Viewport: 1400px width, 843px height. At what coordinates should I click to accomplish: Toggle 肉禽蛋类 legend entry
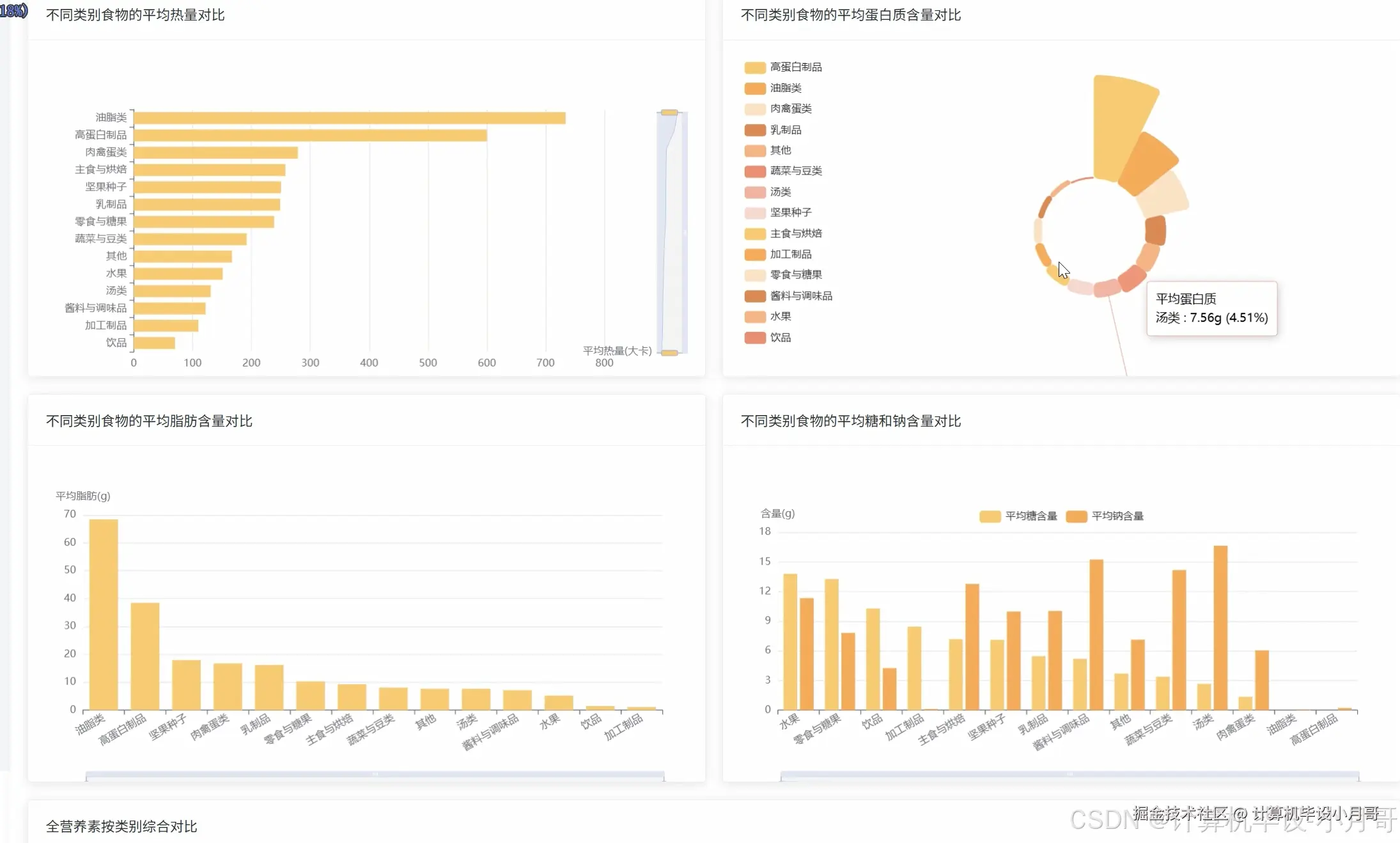790,109
